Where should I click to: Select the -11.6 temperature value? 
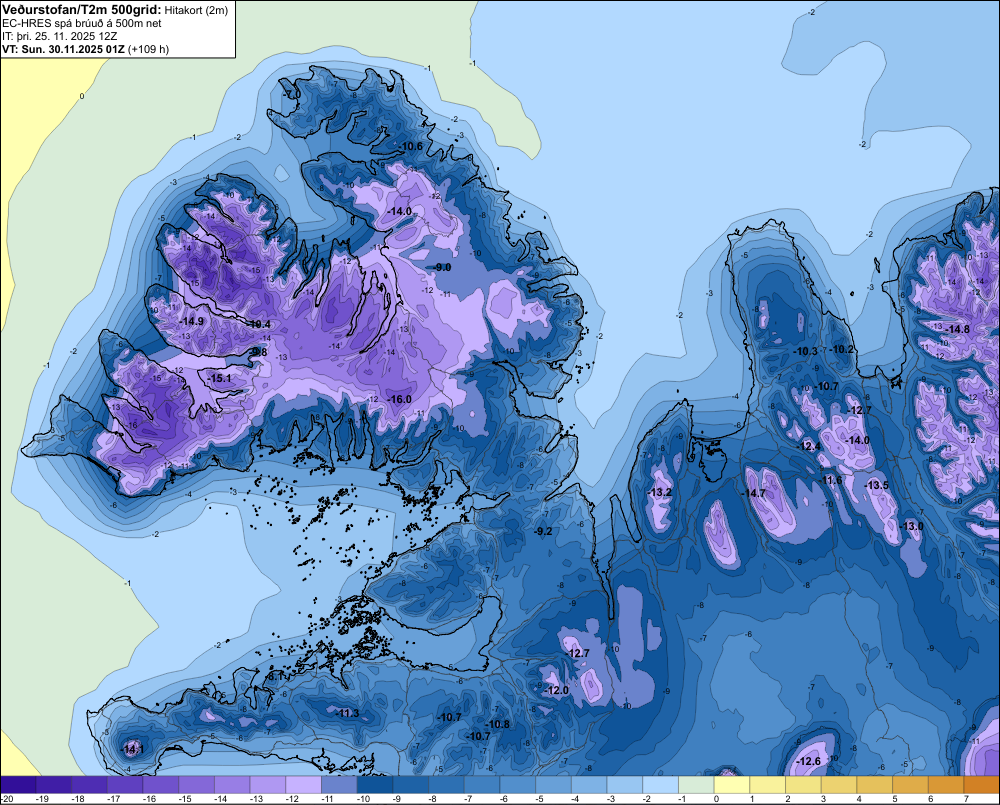830,480
